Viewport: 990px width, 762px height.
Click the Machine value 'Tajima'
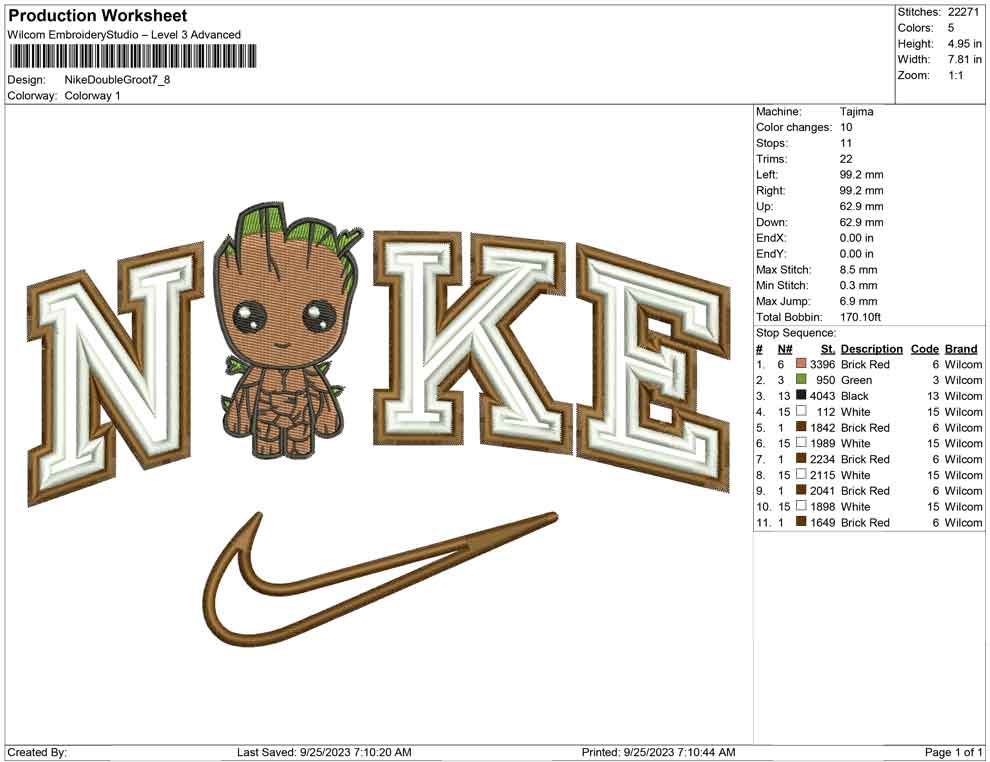[x=857, y=111]
